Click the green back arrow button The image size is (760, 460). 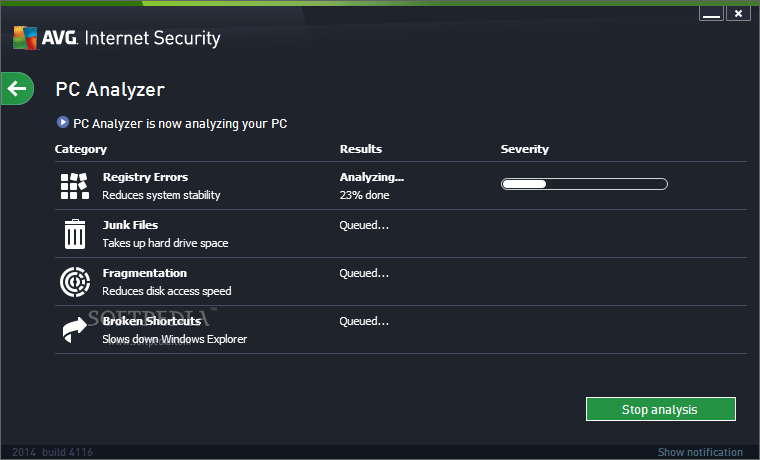pyautogui.click(x=17, y=89)
